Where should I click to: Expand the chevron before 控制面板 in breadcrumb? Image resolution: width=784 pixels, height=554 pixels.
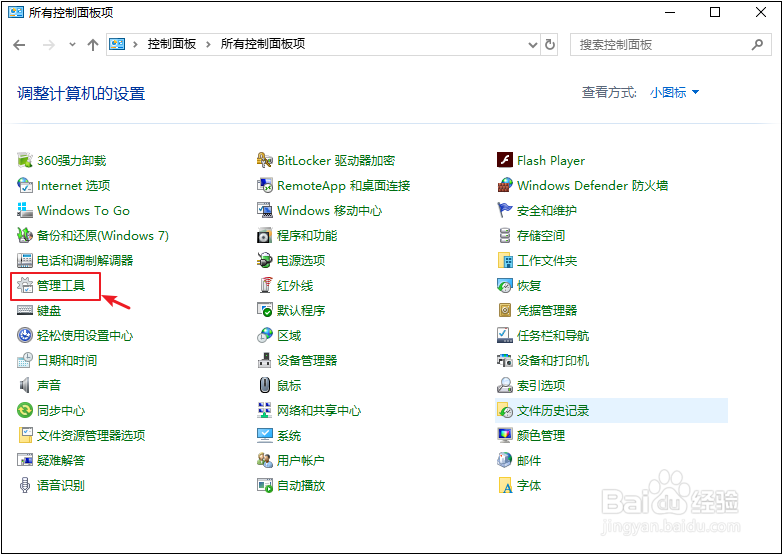pyautogui.click(x=135, y=44)
